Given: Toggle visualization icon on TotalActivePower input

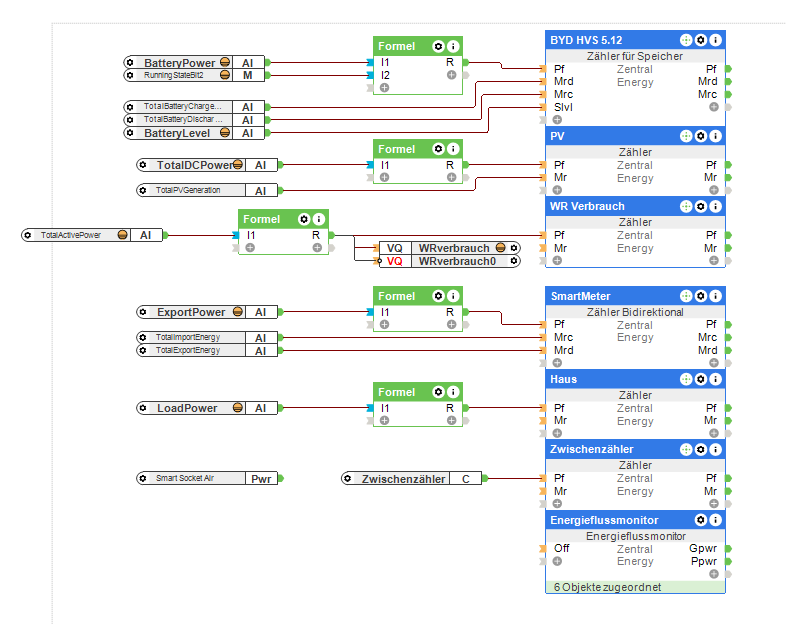Looking at the screenshot, I should [x=122, y=235].
